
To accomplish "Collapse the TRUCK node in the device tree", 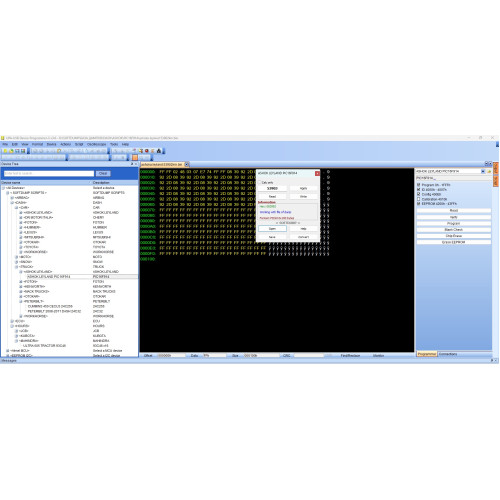I will [x=16, y=267].
